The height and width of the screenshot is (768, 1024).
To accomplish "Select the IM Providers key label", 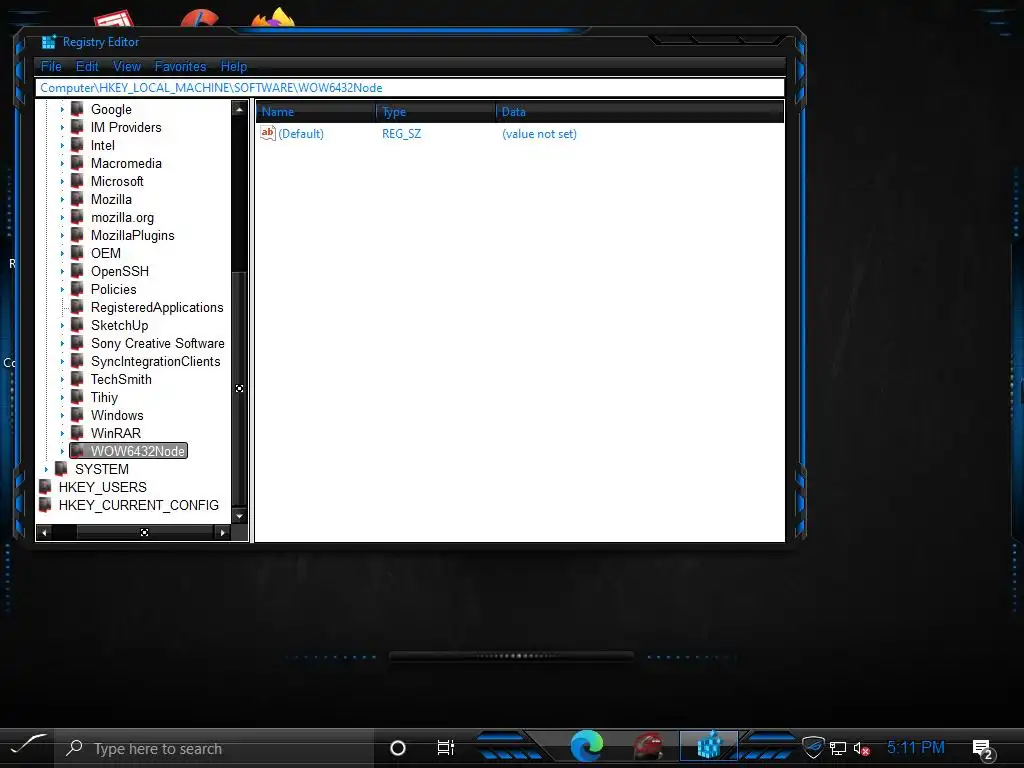I will point(126,127).
